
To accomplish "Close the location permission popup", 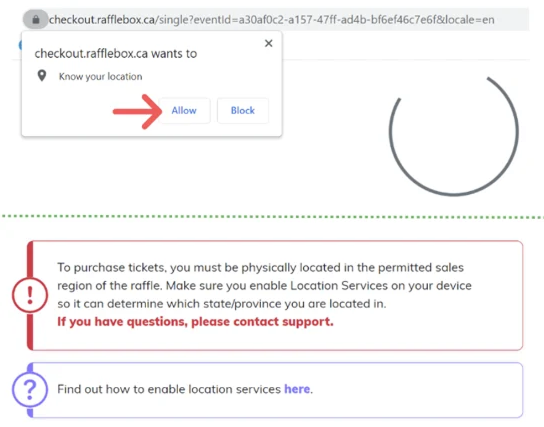I will pyautogui.click(x=269, y=43).
